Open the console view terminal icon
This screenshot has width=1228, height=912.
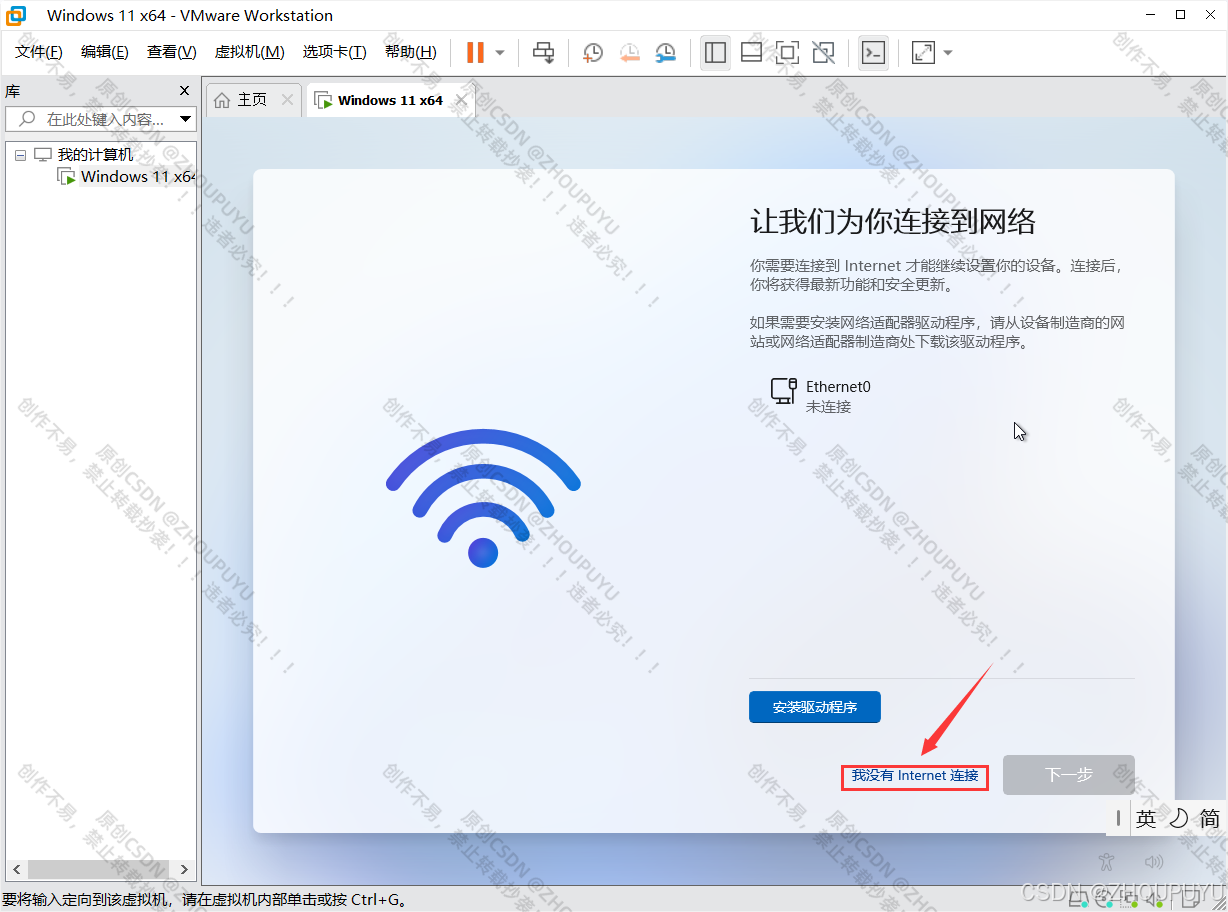pyautogui.click(x=873, y=52)
